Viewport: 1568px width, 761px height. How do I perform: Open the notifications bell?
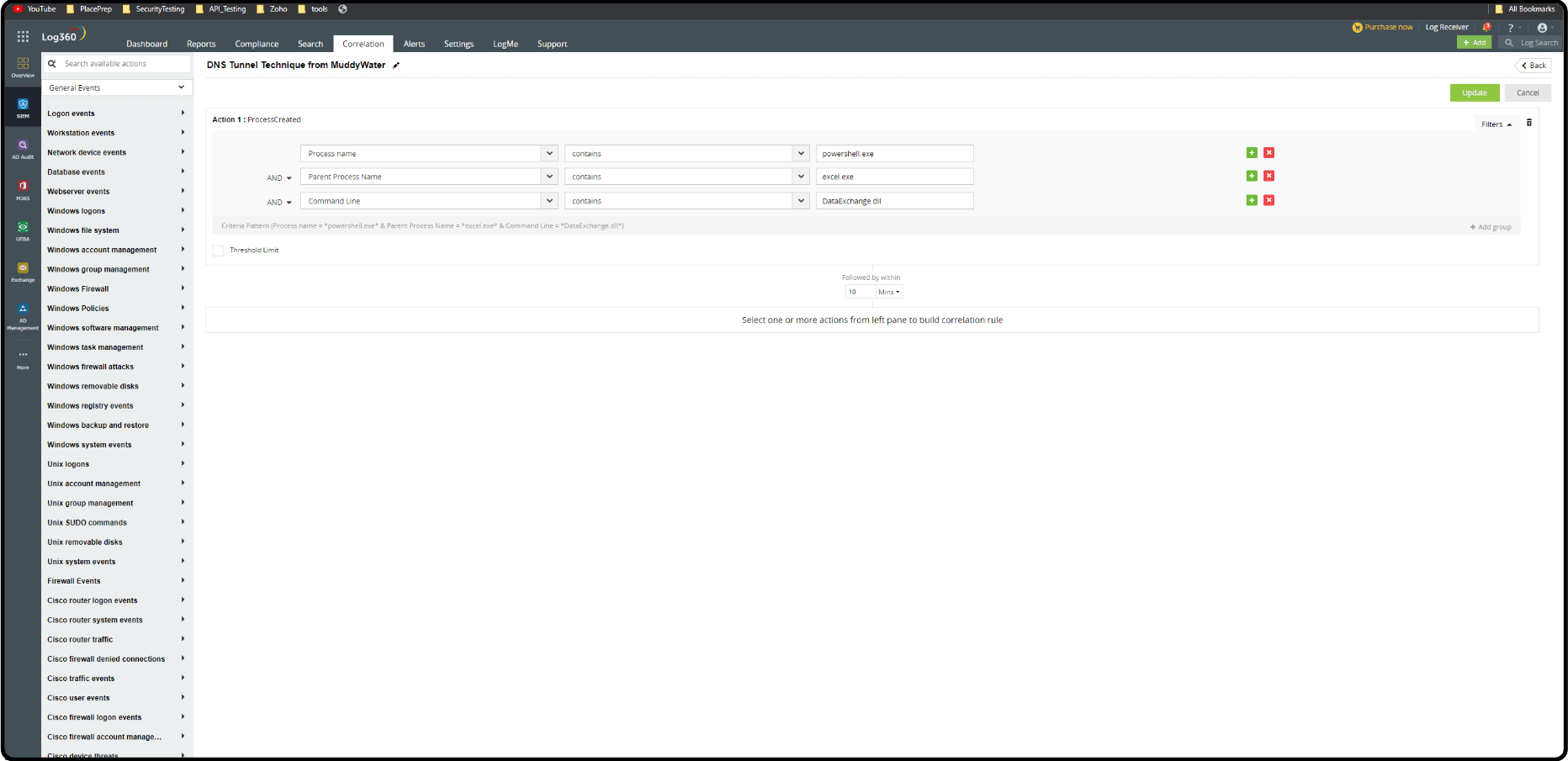coord(1487,27)
